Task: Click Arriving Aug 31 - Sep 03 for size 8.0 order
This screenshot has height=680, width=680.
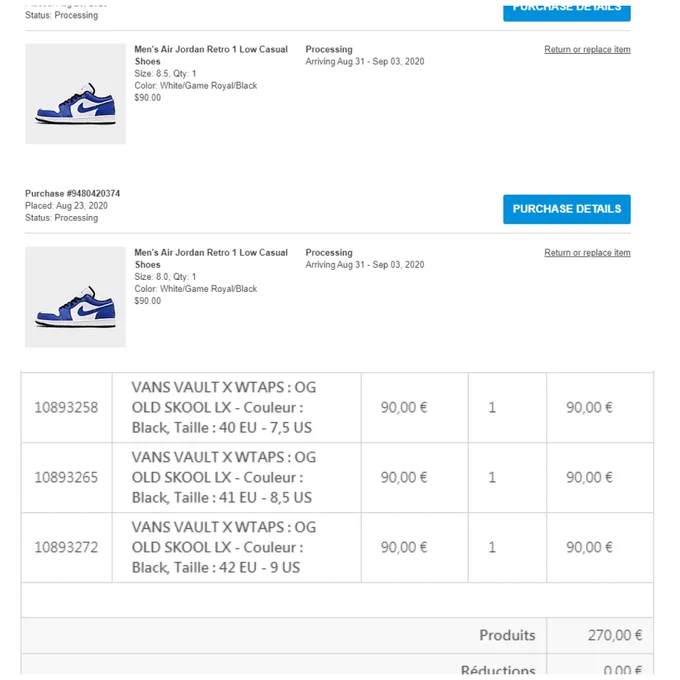Action: (x=365, y=265)
